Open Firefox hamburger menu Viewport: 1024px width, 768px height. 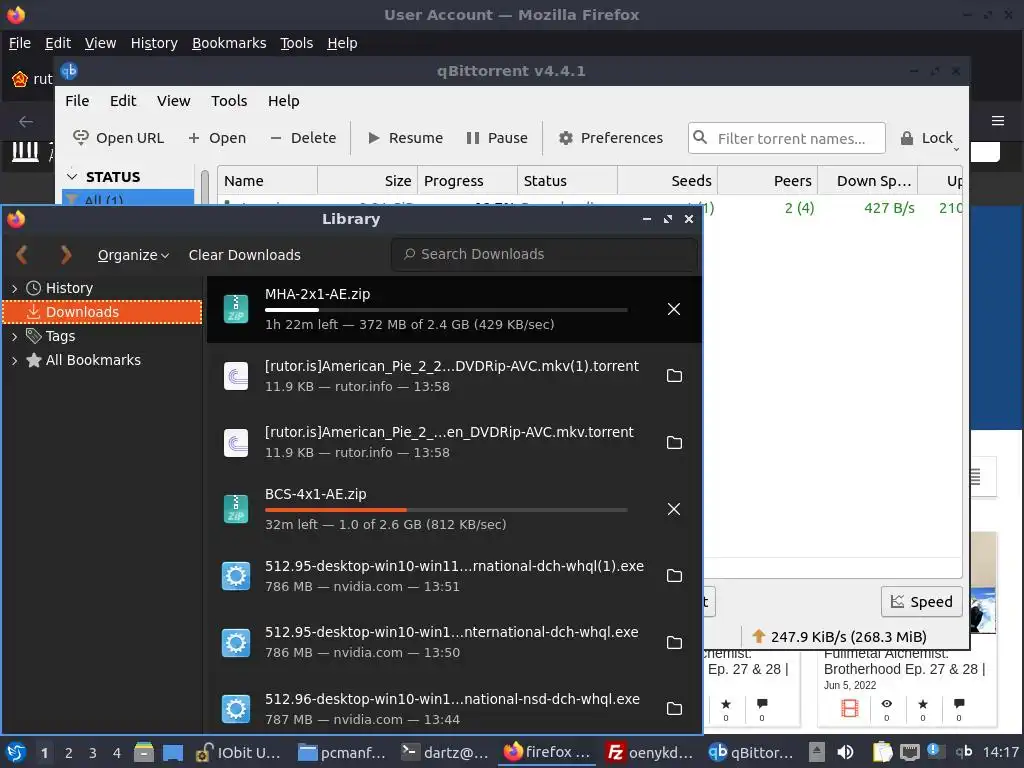click(x=997, y=121)
